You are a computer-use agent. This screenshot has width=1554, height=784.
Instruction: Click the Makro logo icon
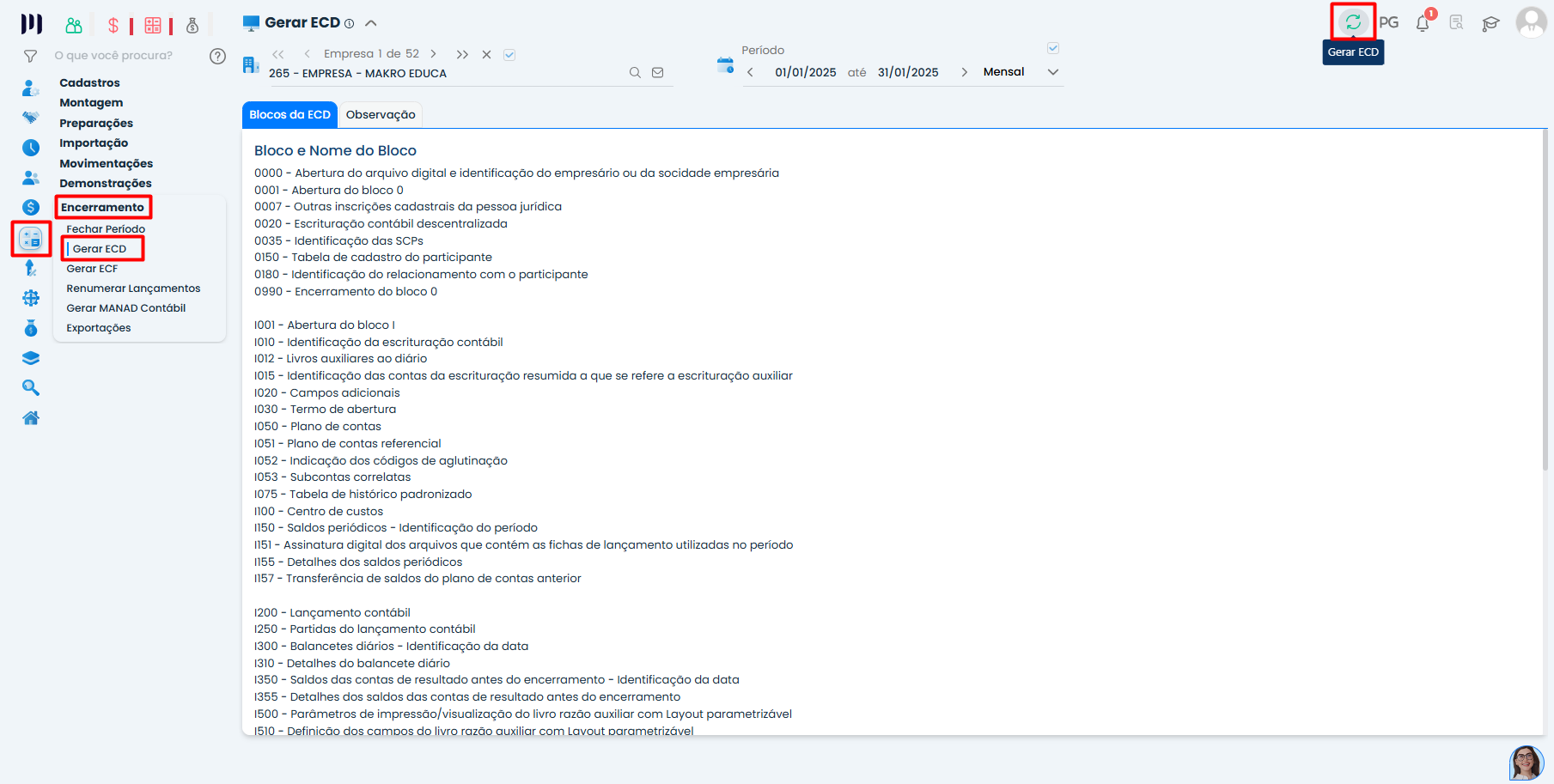[x=32, y=23]
